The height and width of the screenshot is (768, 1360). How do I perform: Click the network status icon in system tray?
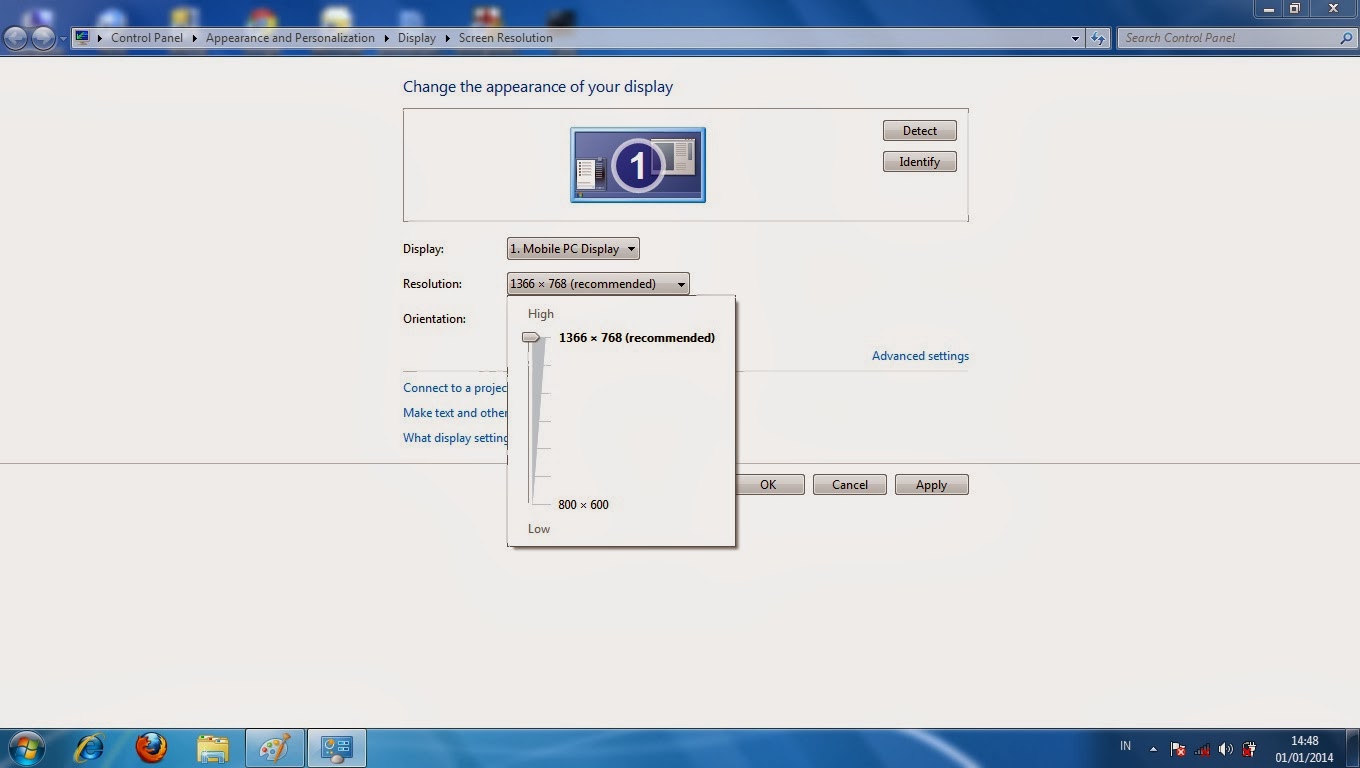(x=1202, y=747)
